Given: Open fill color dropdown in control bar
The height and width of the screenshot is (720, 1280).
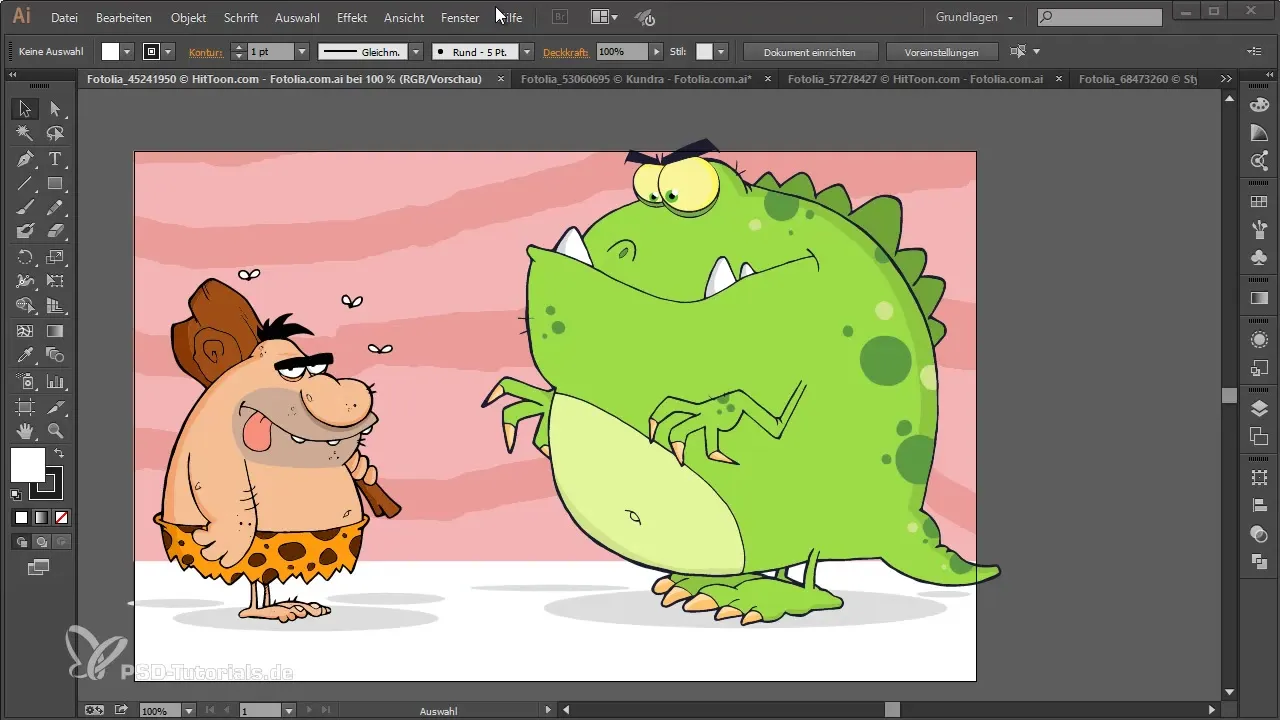Looking at the screenshot, I should coord(127,51).
